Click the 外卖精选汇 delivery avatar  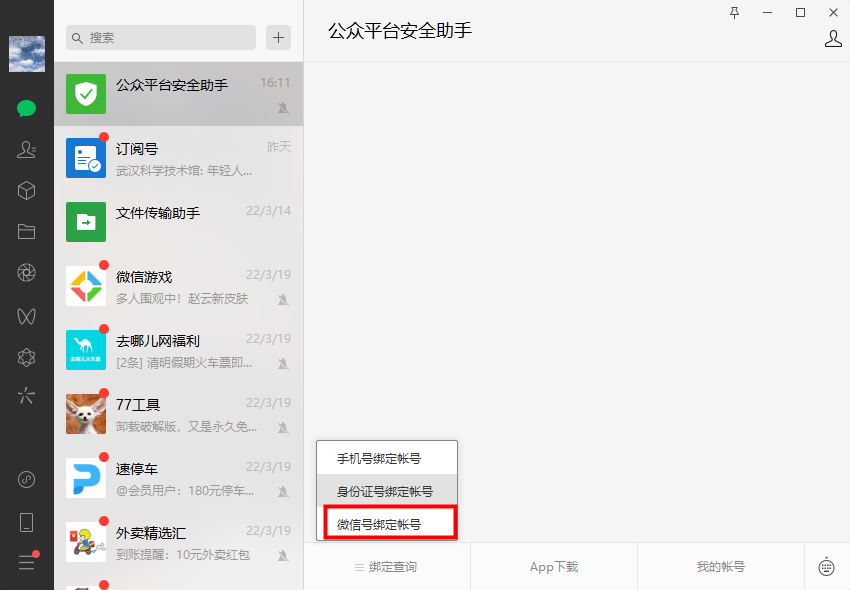86,542
